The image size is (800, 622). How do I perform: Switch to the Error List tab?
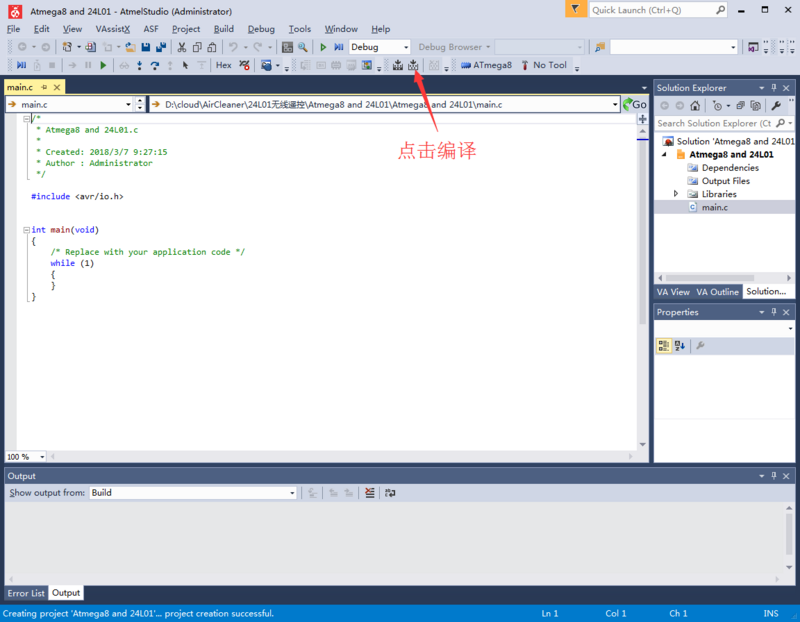[x=26, y=593]
